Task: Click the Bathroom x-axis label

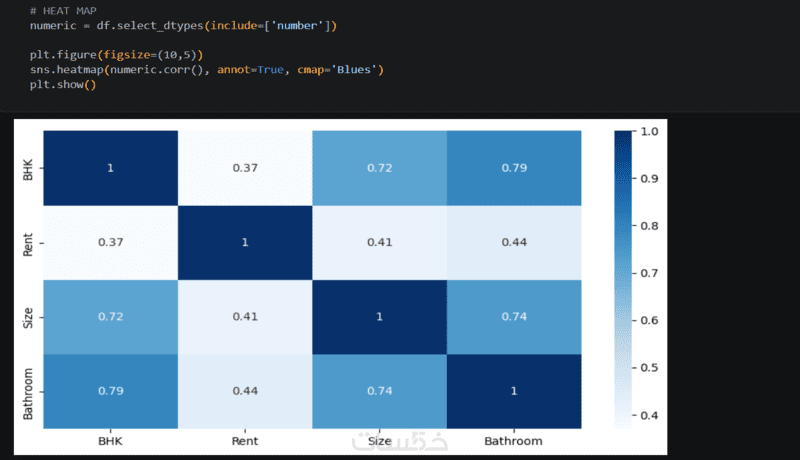Action: click(513, 441)
